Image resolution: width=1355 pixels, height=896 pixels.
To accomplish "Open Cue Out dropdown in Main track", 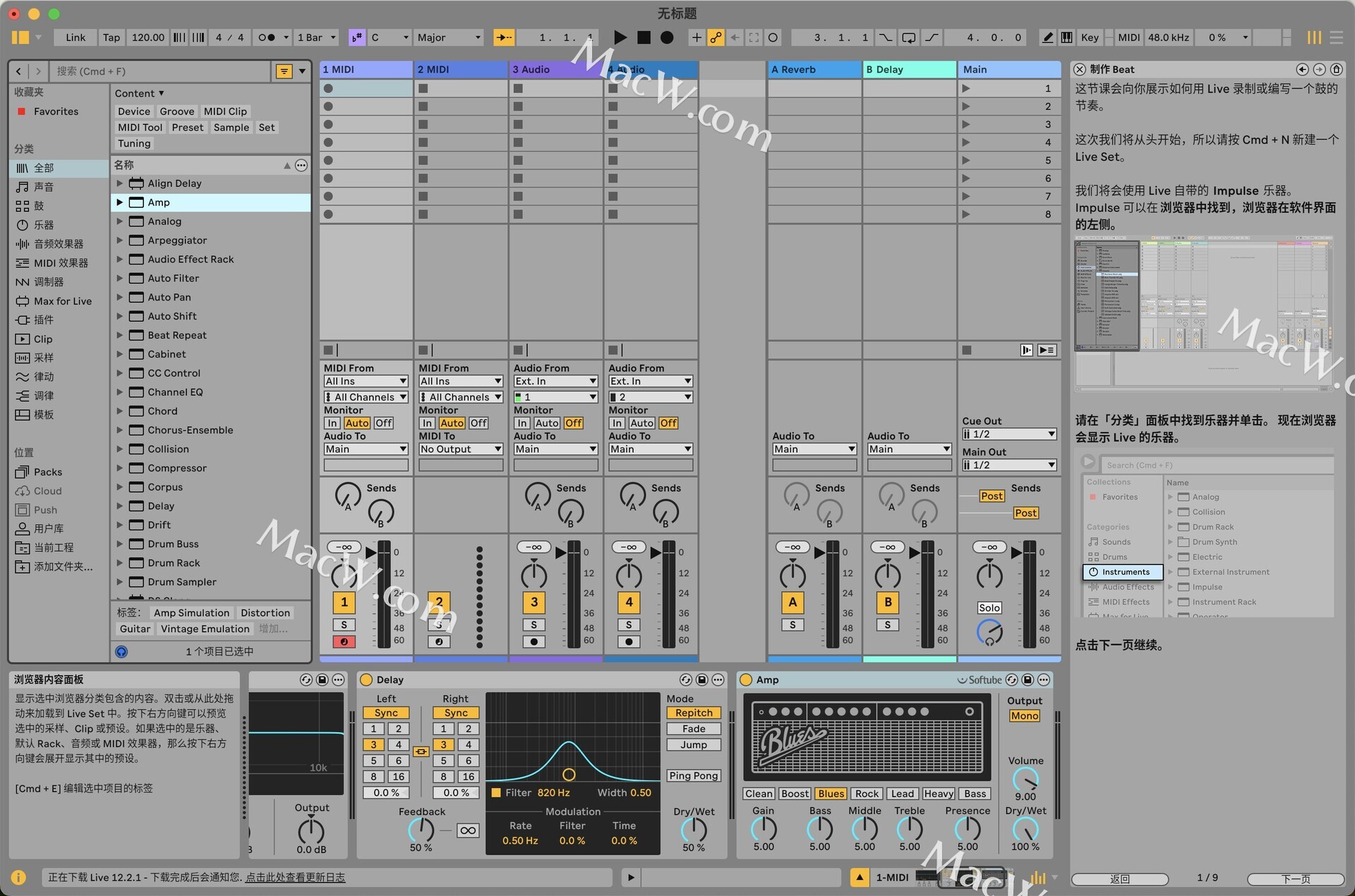I will click(1009, 434).
